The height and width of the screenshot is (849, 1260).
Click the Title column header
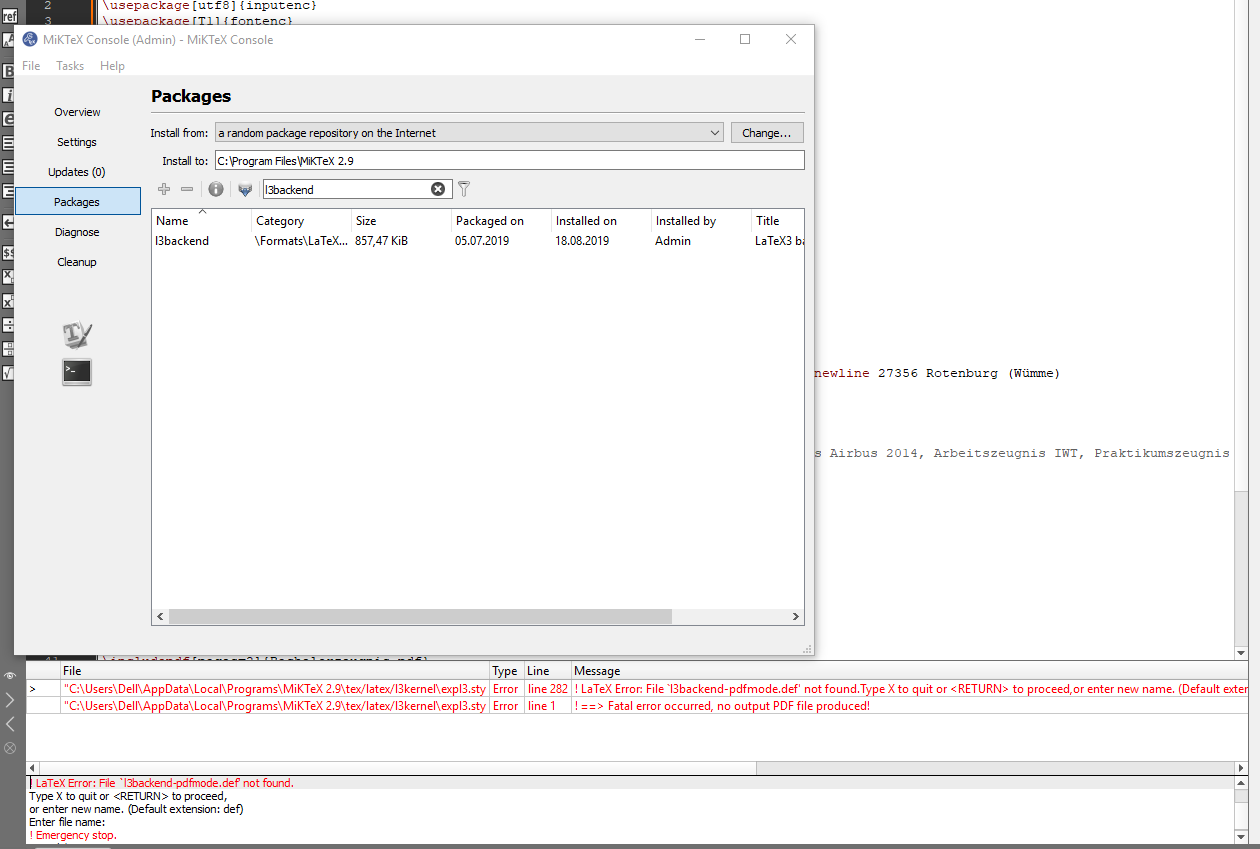coord(777,221)
